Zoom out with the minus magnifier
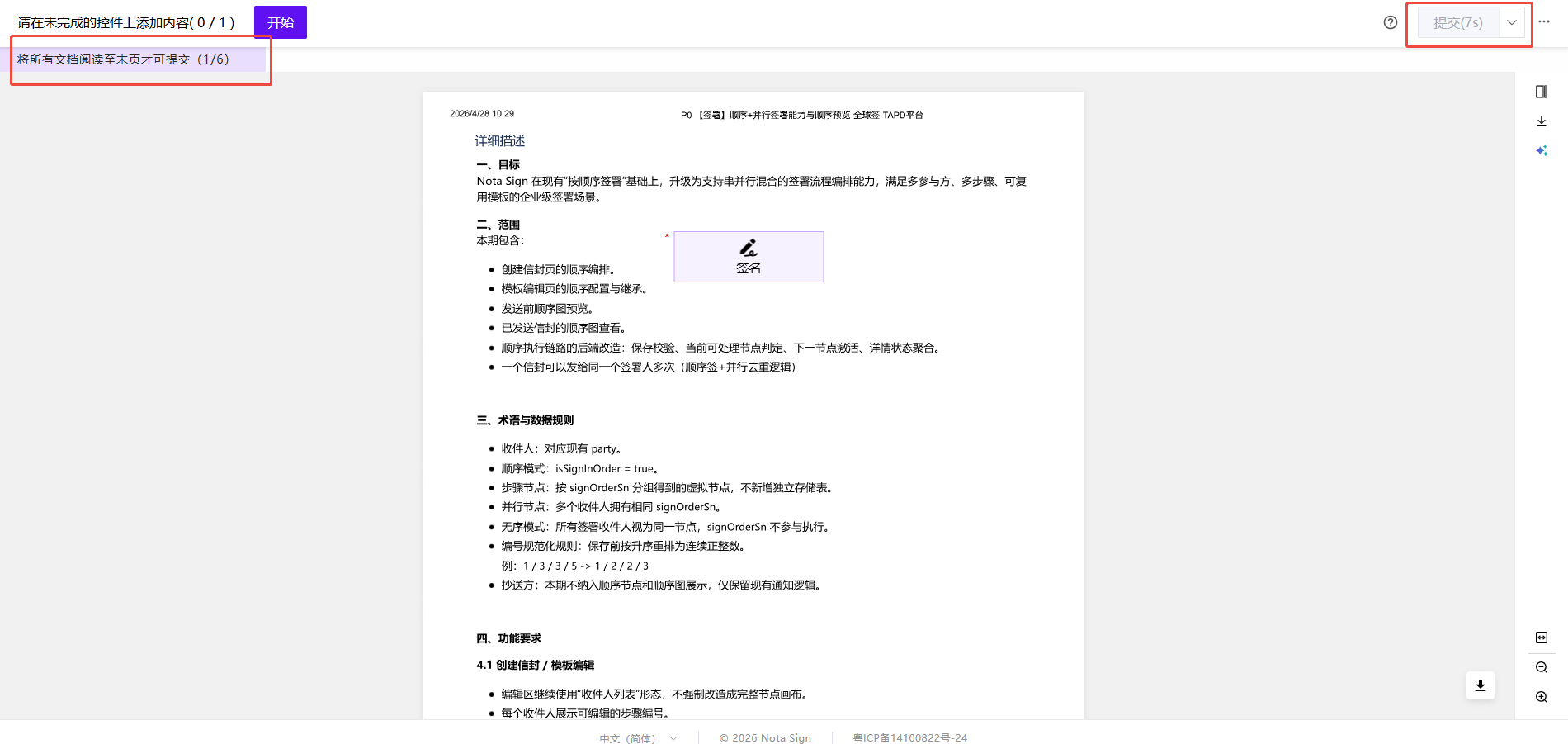Screen dimensions: 1568x744 [1542, 667]
